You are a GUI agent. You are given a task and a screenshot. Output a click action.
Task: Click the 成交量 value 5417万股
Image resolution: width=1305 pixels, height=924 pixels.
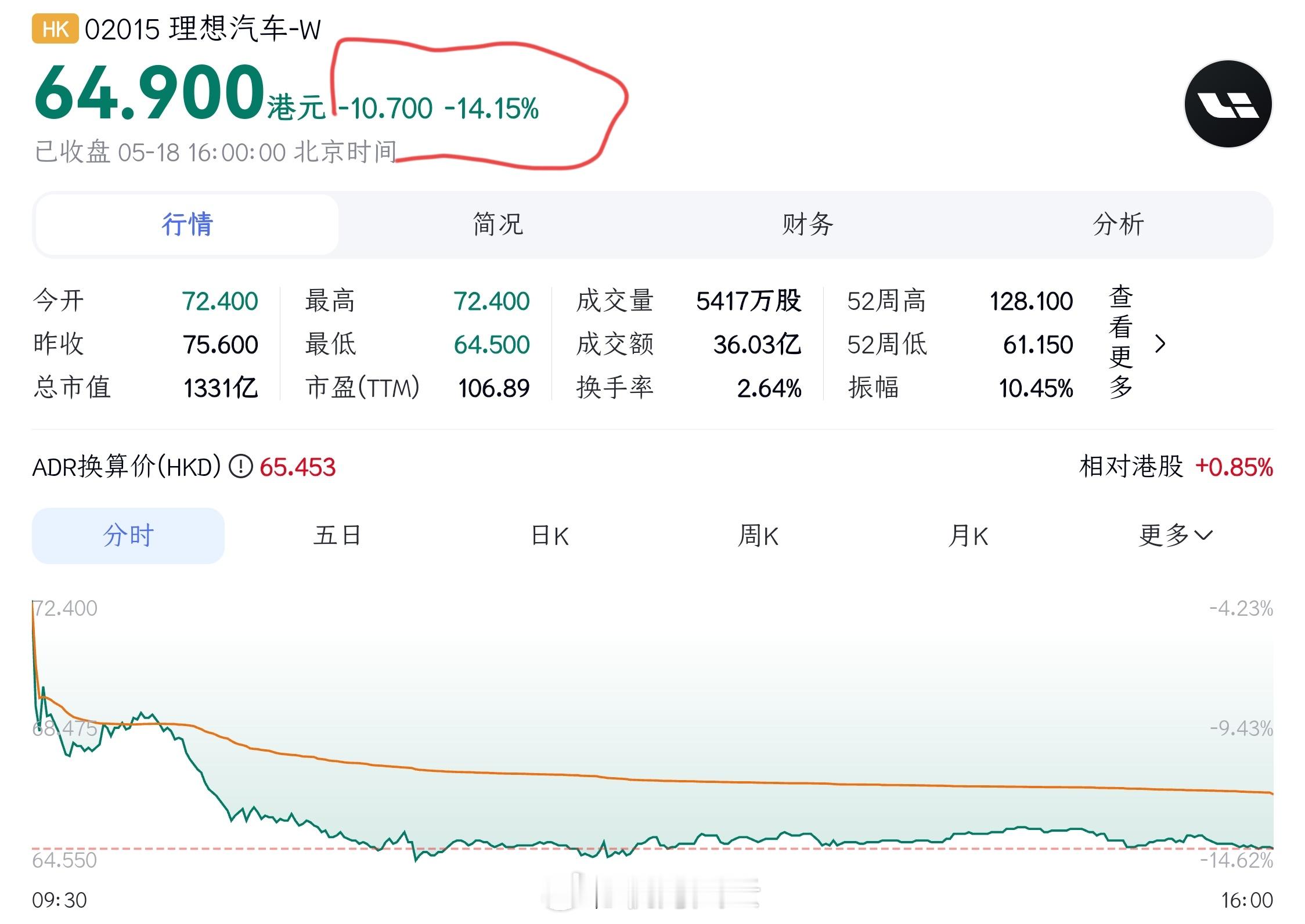click(x=749, y=301)
